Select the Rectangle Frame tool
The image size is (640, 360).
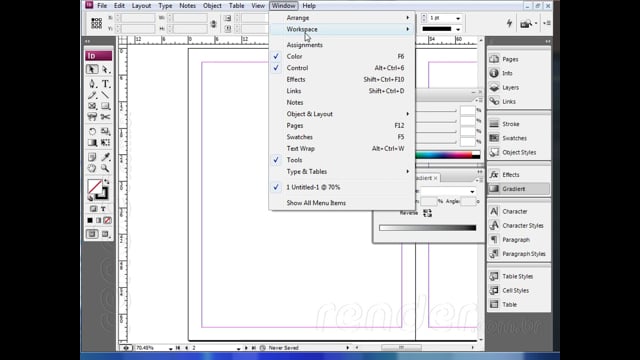92,106
